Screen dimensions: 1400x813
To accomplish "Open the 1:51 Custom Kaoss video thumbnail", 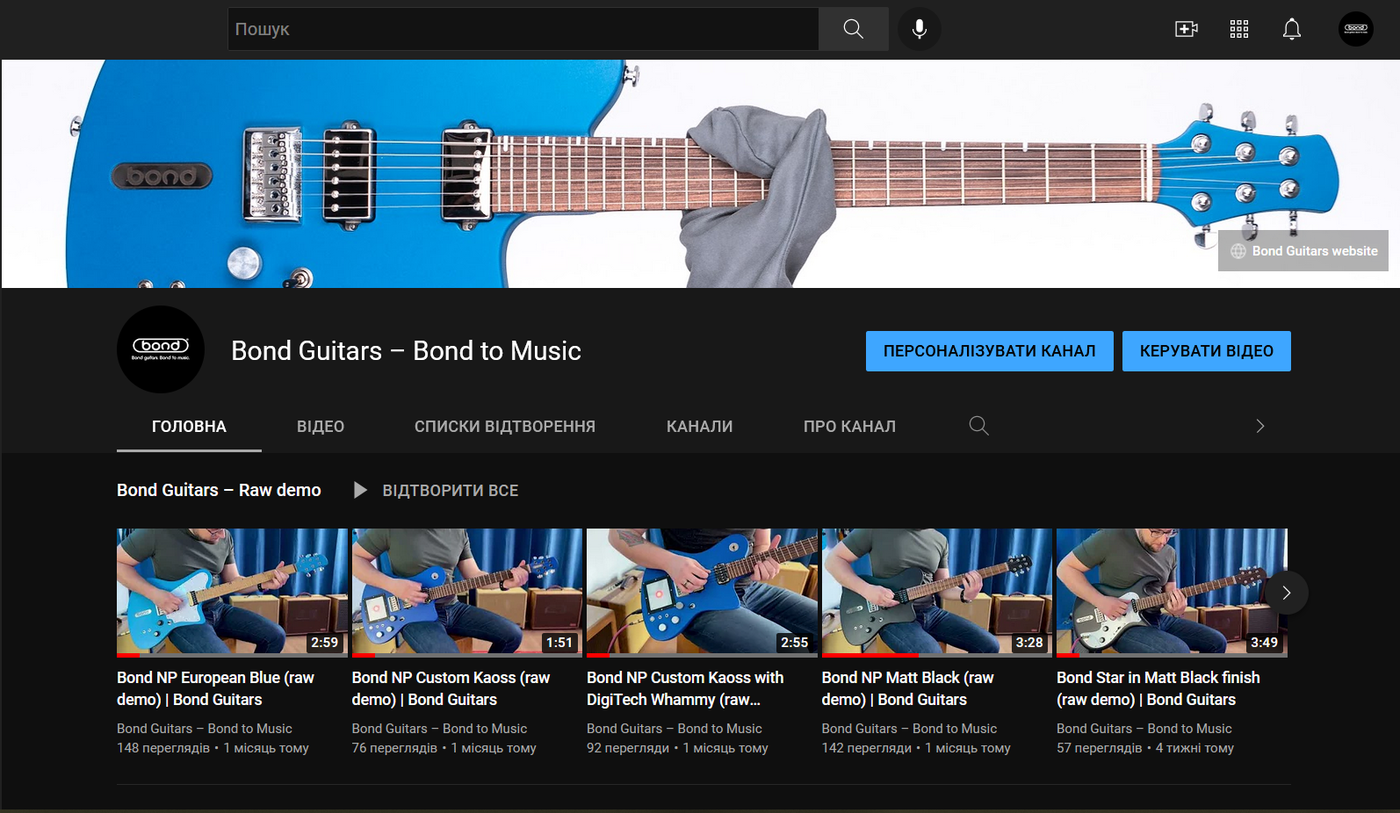I will [x=467, y=592].
